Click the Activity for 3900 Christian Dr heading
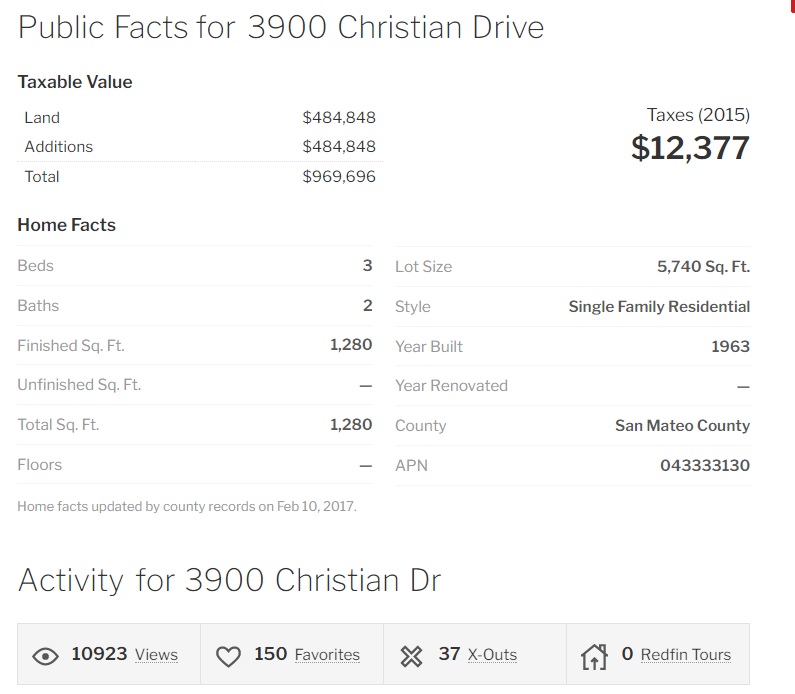This screenshot has width=795, height=694. click(x=229, y=580)
